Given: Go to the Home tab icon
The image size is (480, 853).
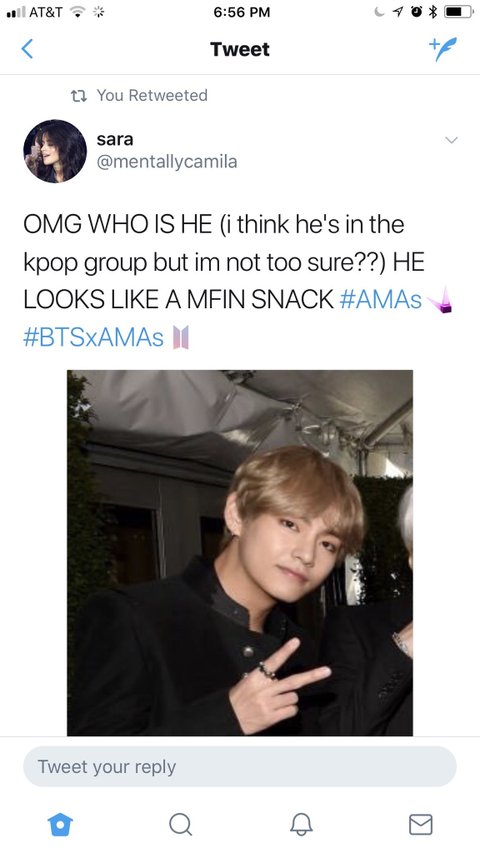Looking at the screenshot, I should [x=60, y=824].
